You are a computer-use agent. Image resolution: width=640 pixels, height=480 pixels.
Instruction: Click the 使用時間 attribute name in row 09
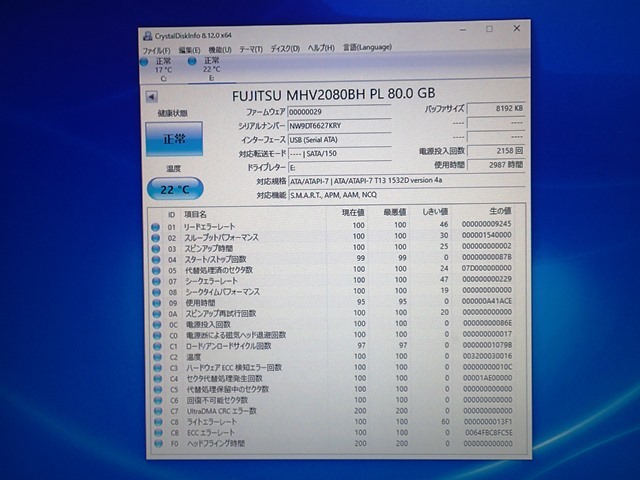click(x=200, y=303)
